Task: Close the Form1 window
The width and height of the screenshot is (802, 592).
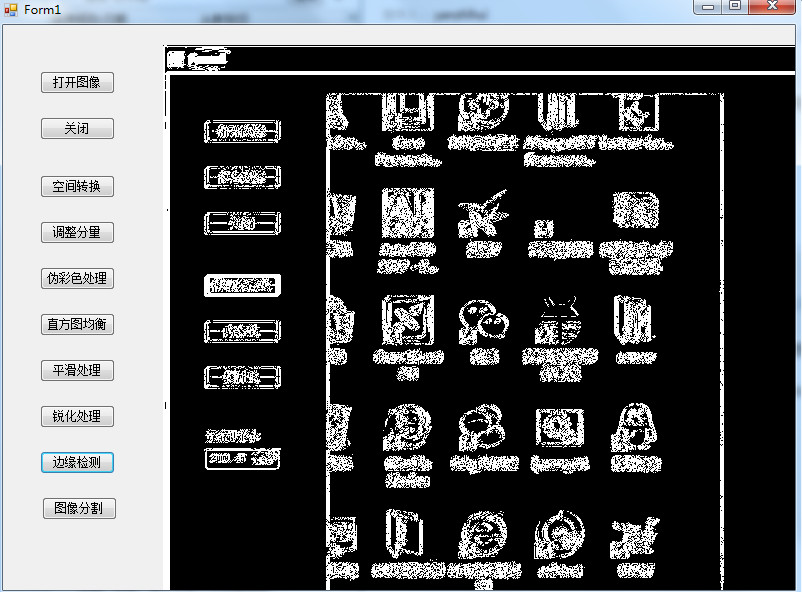Action: [x=772, y=7]
